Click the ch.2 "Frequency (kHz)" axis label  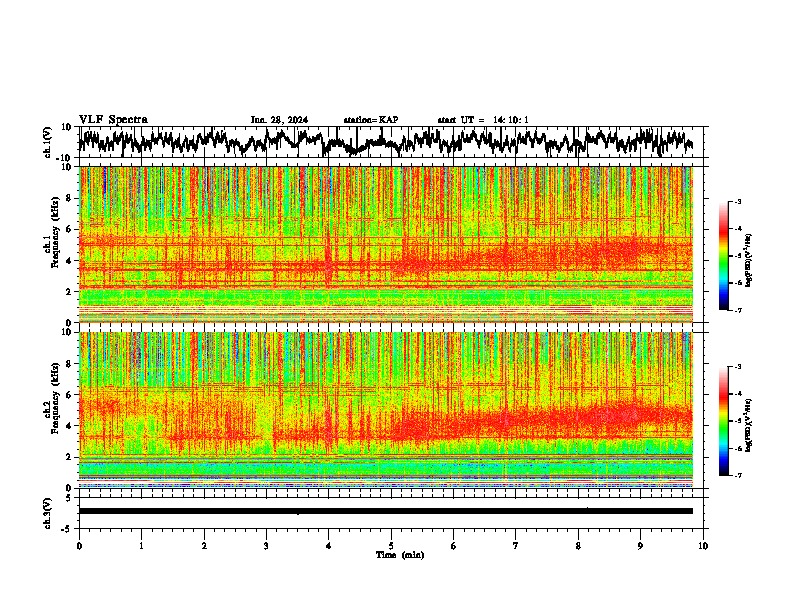click(x=55, y=398)
